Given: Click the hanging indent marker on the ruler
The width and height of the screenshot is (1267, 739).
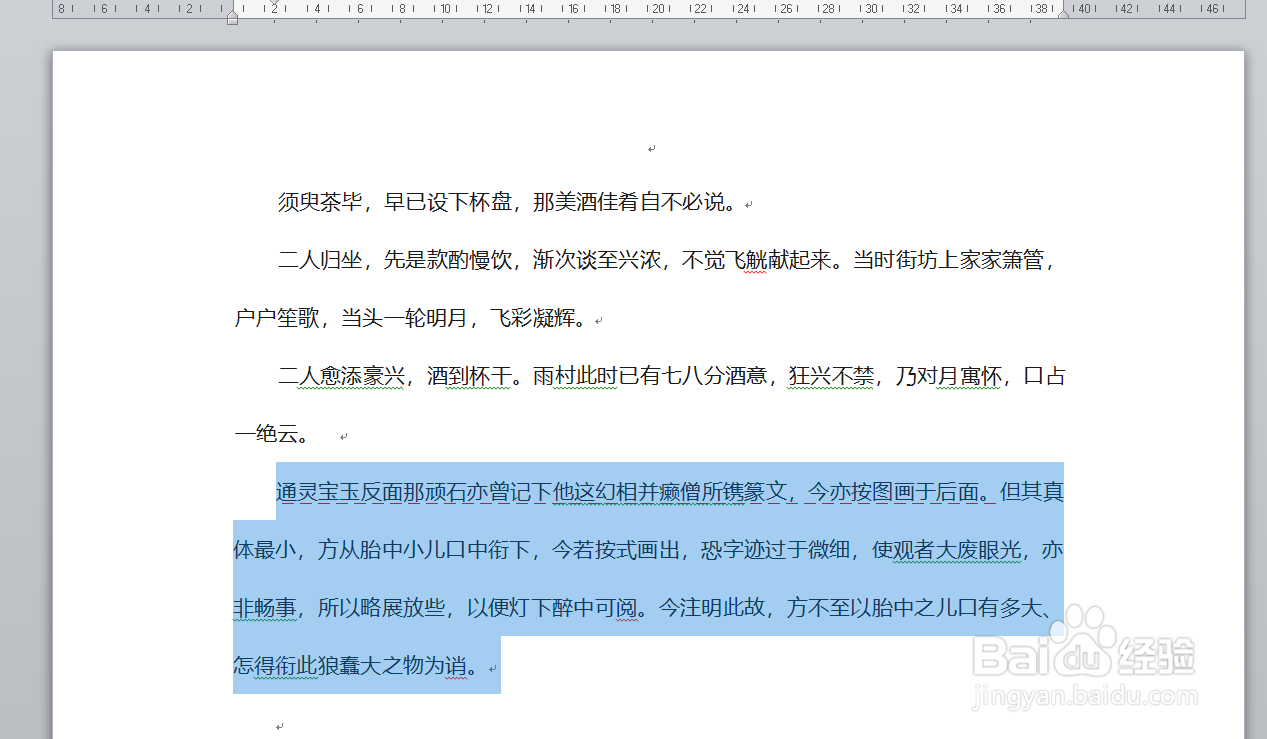Looking at the screenshot, I should coord(233,13).
